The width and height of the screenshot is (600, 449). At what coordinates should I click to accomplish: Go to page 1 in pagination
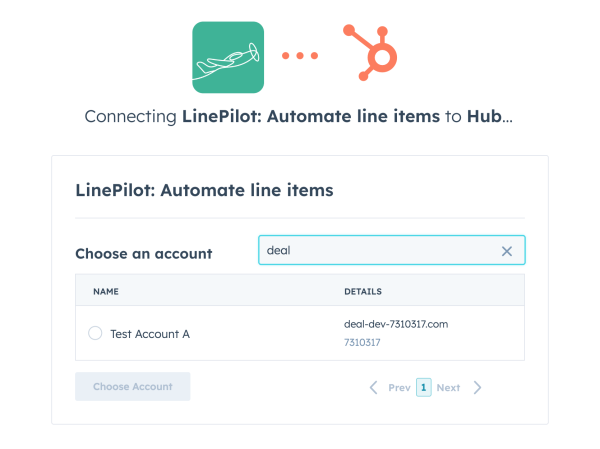pyautogui.click(x=424, y=387)
